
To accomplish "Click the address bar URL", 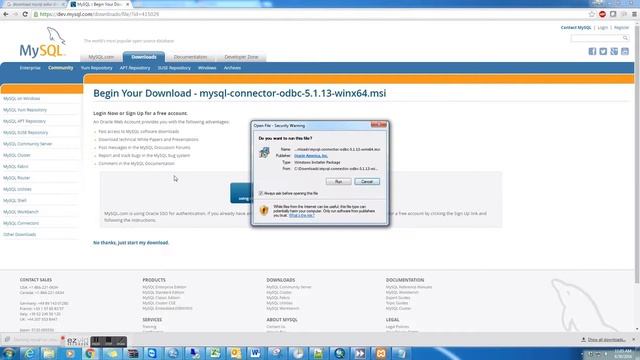I will click(99, 14).
